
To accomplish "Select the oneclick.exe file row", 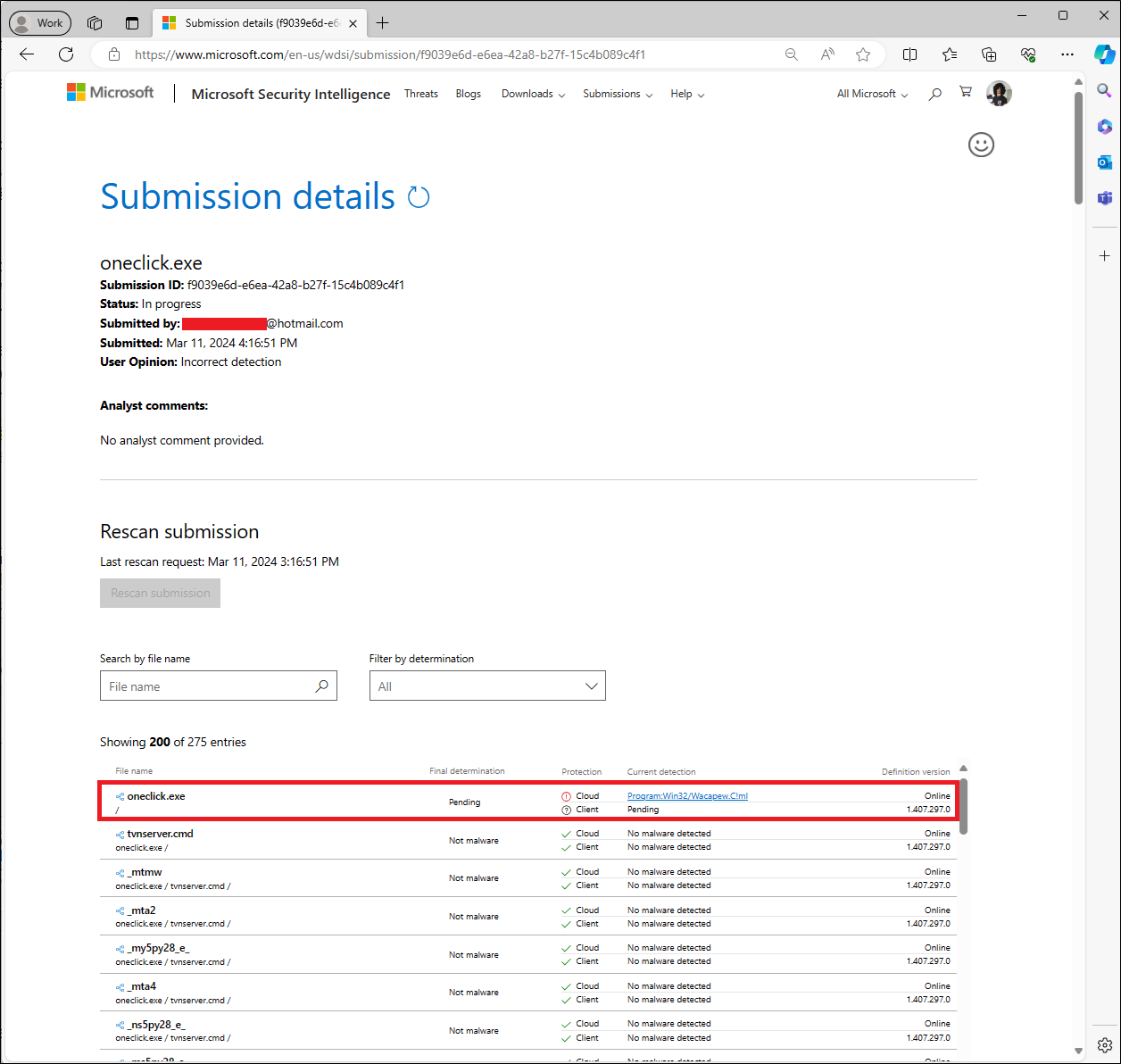I will (528, 802).
